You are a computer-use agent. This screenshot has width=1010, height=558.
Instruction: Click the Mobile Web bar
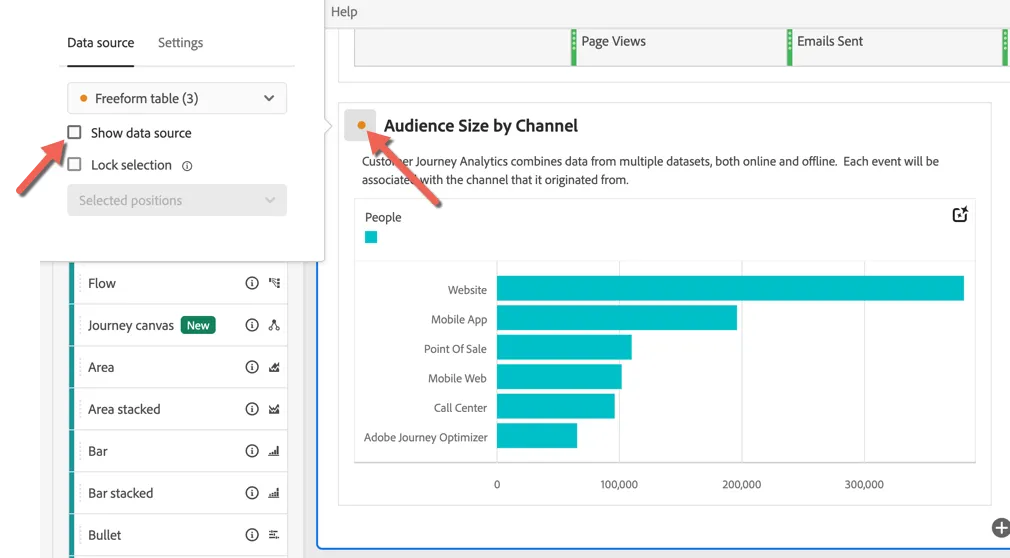[559, 377]
